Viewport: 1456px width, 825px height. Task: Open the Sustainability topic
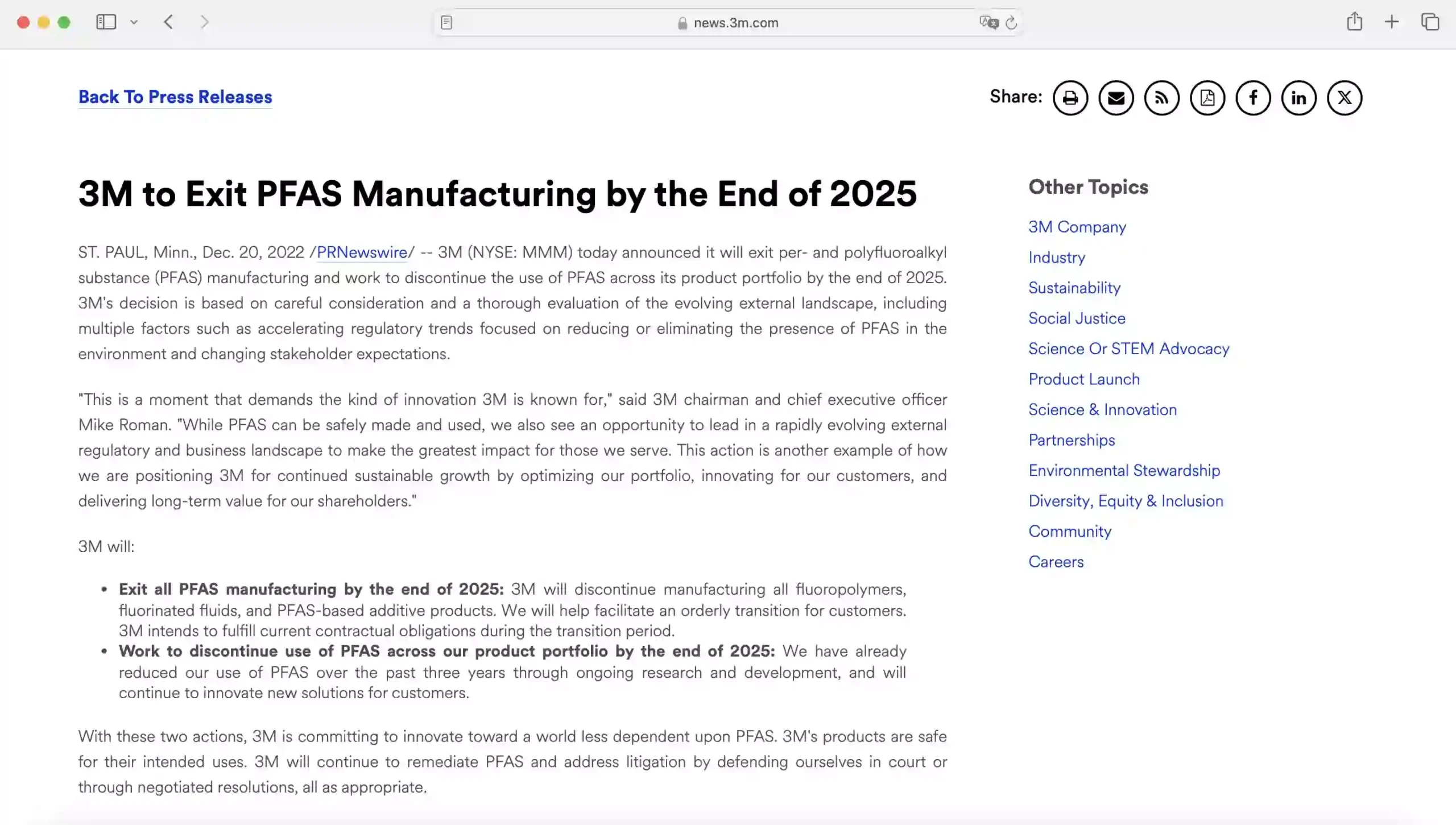pyautogui.click(x=1074, y=288)
